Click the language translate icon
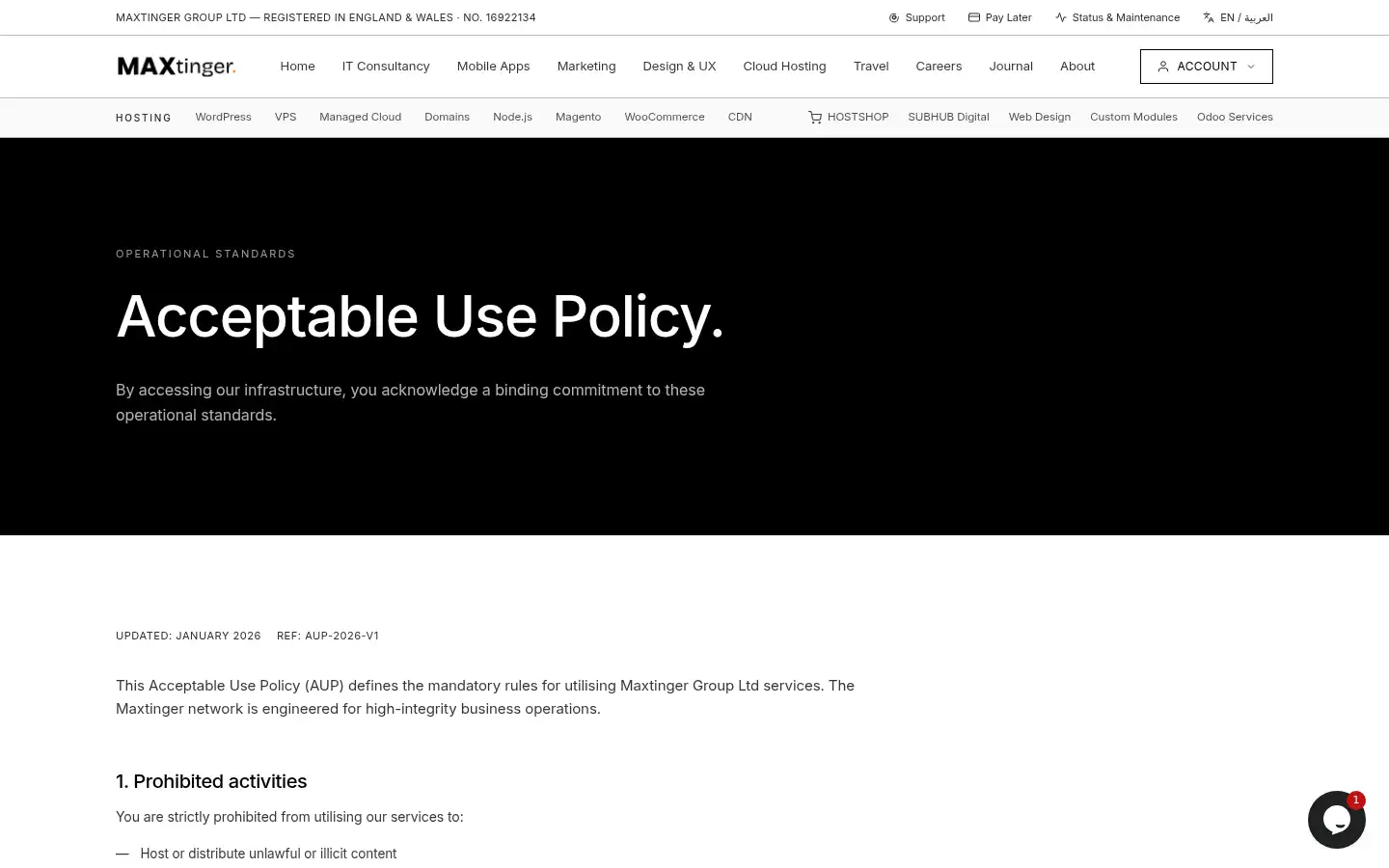The width and height of the screenshot is (1389, 868). [x=1209, y=17]
